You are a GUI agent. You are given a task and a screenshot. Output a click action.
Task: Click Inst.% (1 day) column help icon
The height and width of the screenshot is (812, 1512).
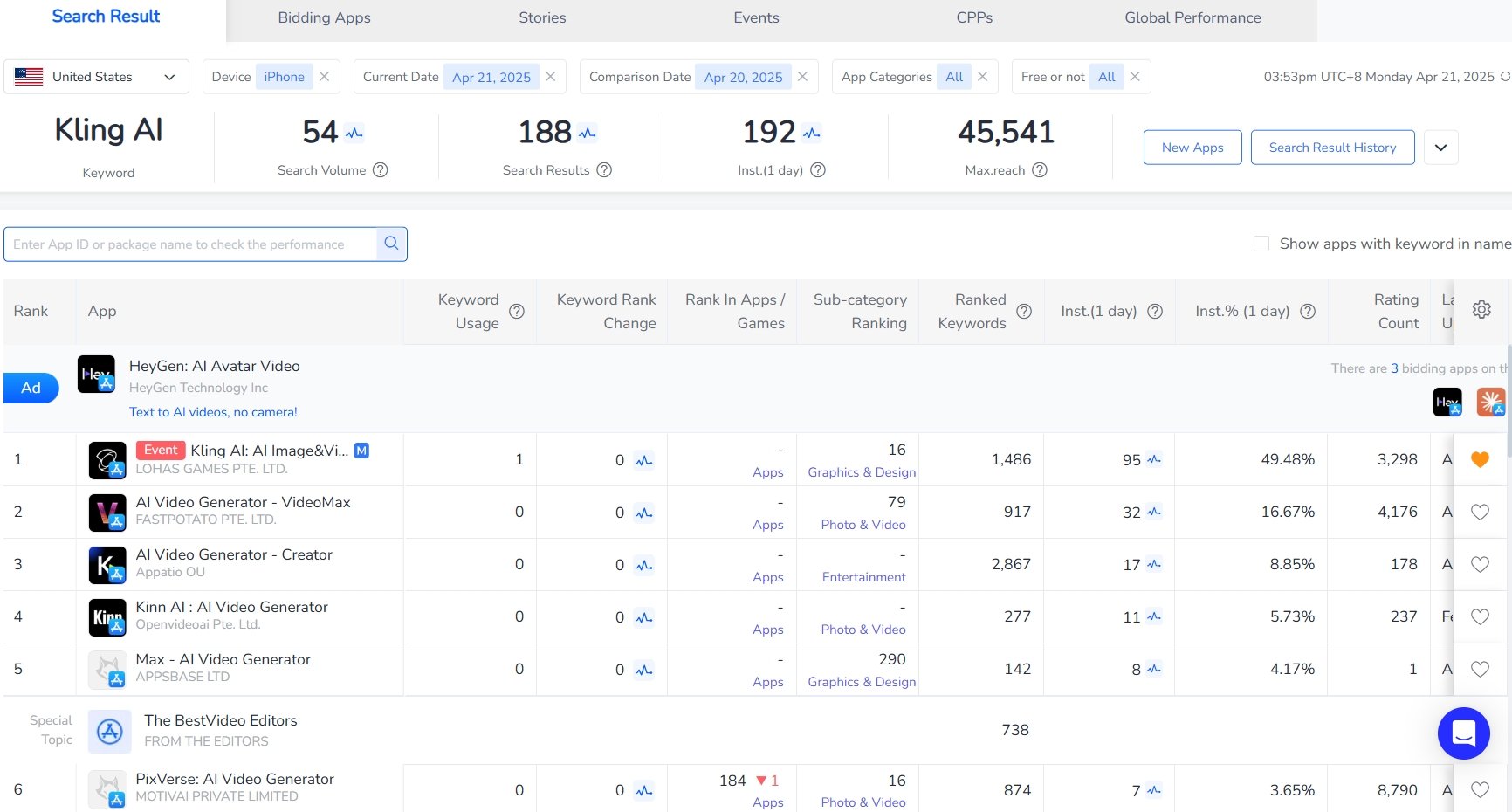(1308, 312)
